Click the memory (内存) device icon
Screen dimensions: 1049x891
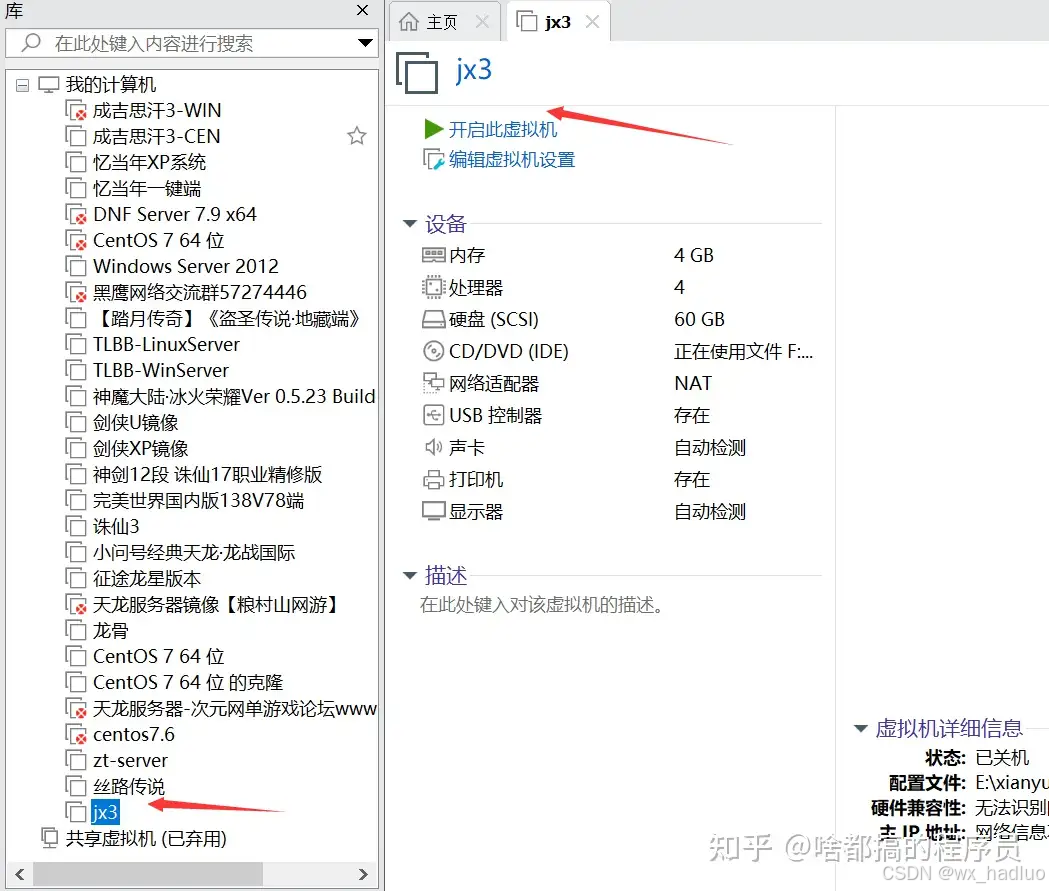point(434,255)
